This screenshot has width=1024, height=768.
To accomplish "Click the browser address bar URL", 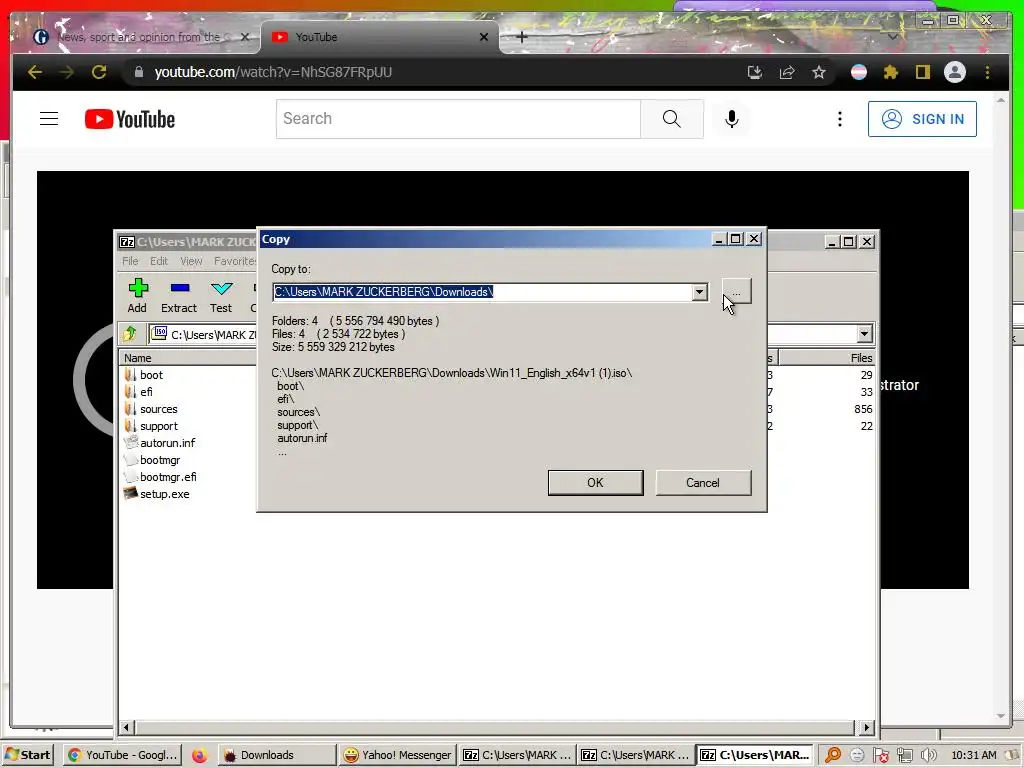I will coord(273,72).
